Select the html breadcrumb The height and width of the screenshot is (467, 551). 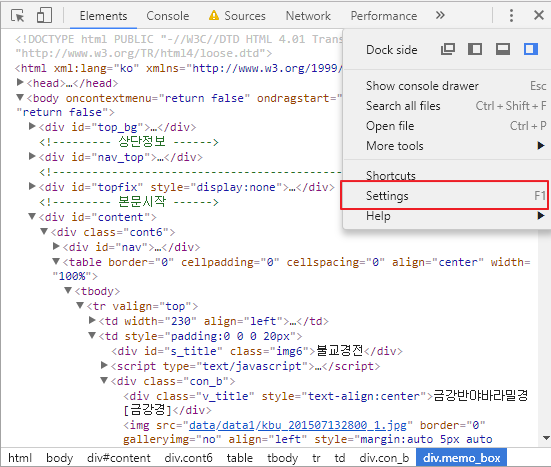(20, 458)
